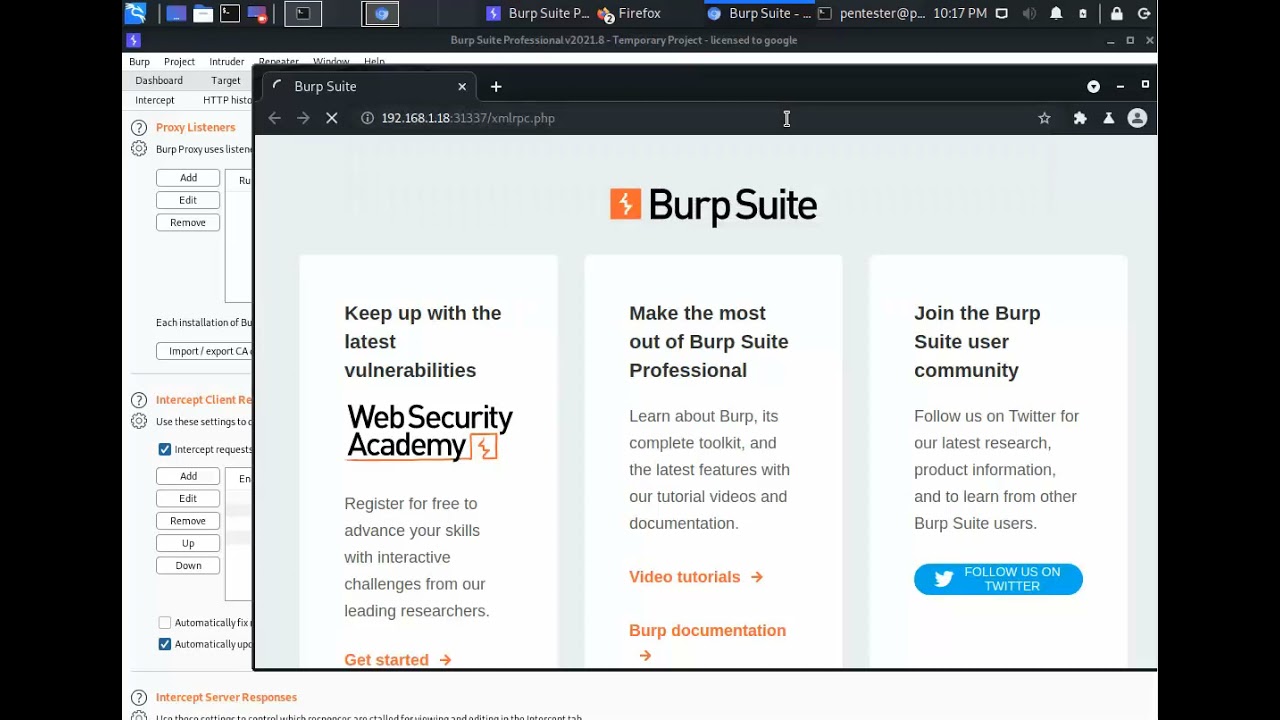Select the Burp Suite browser tab
Viewport: 1280px width, 720px height.
coord(368,87)
